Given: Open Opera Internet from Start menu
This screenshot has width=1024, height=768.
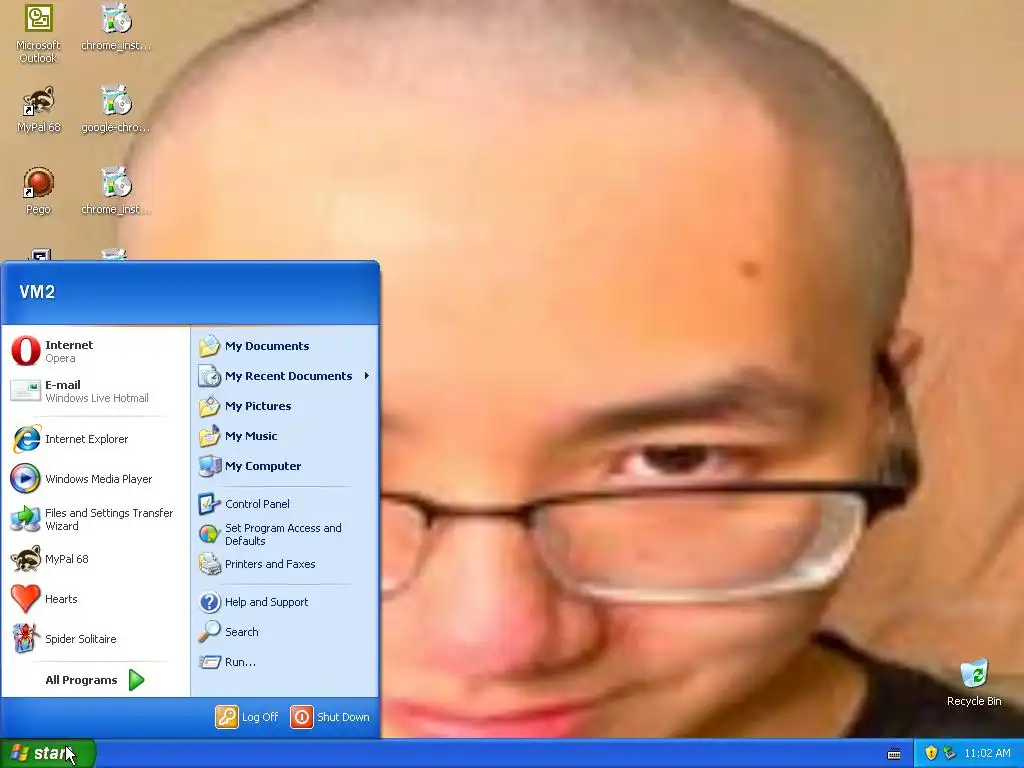Looking at the screenshot, I should pos(95,351).
